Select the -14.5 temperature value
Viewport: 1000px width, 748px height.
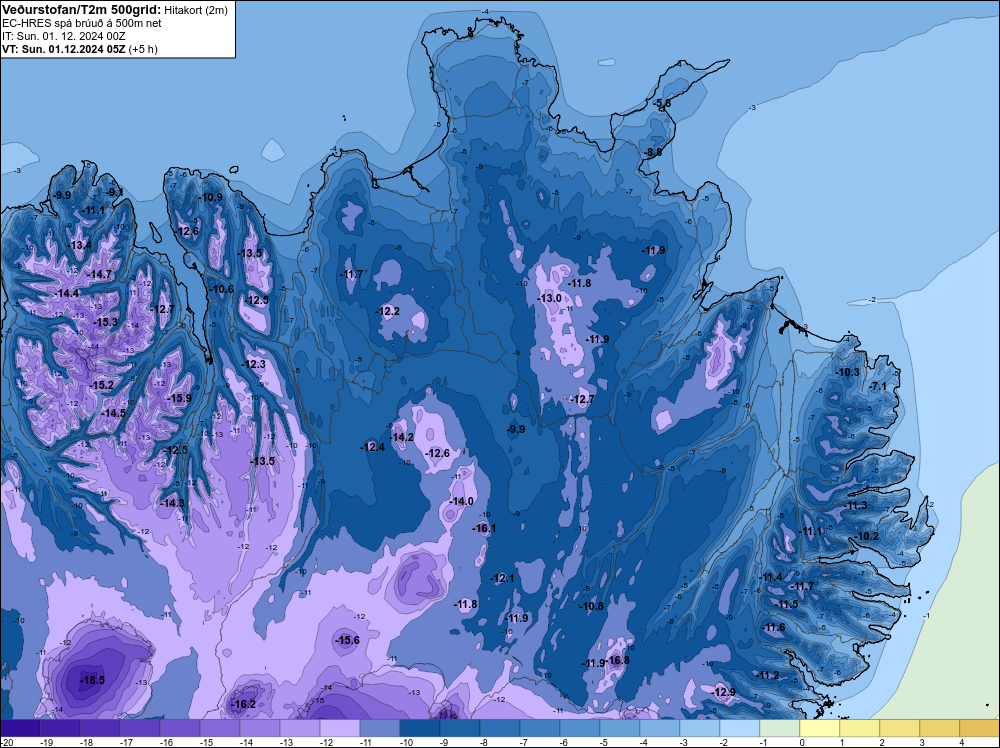[114, 413]
